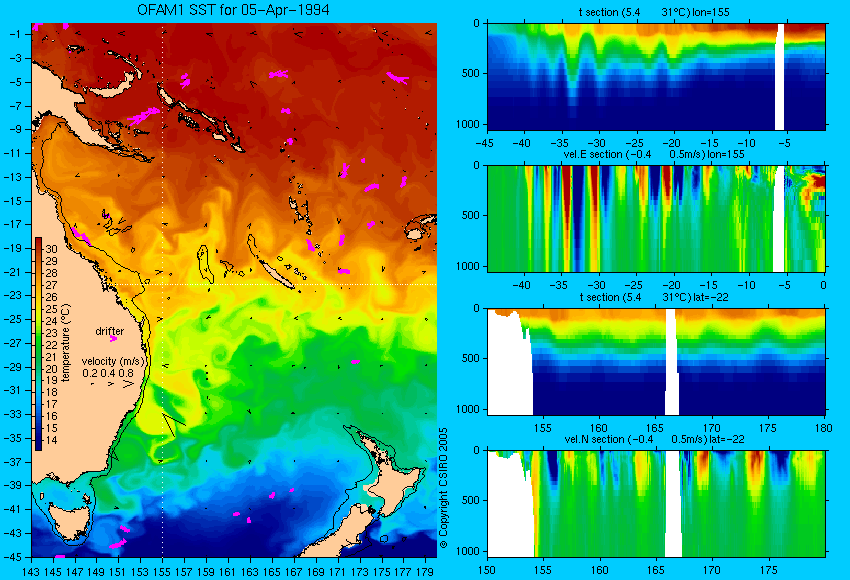Click the 'vel.N section (-0.4 0.5m/s) lat=-22' title

click(654, 439)
